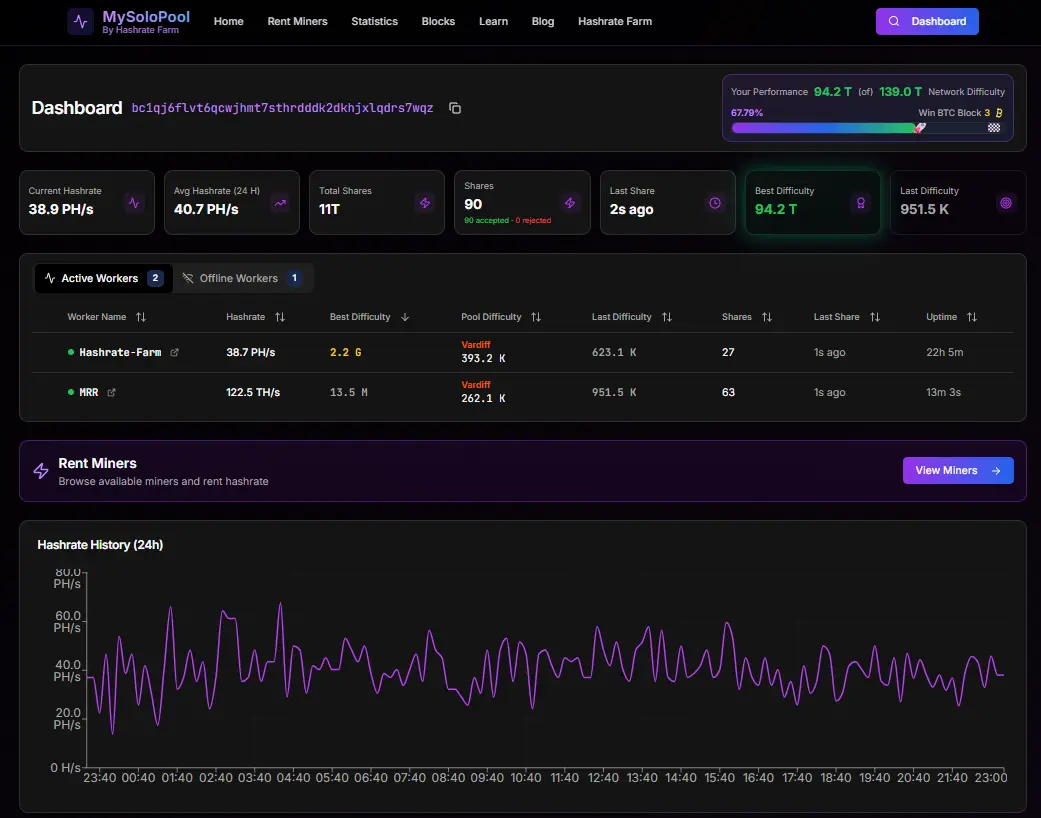Copy the wallet address using the copy icon
This screenshot has height=818, width=1041.
455,108
